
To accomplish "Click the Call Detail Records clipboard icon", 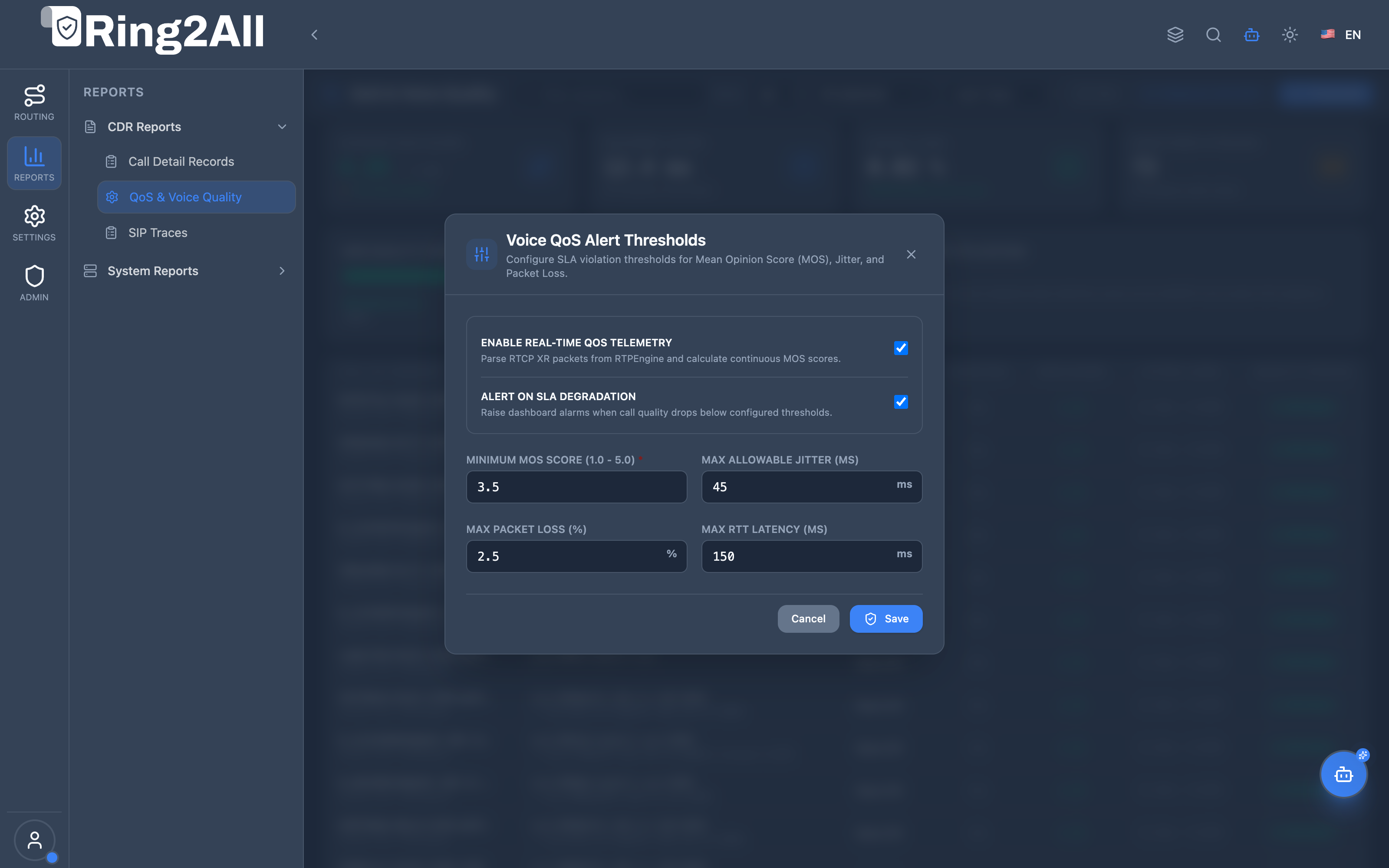I will (112, 162).
